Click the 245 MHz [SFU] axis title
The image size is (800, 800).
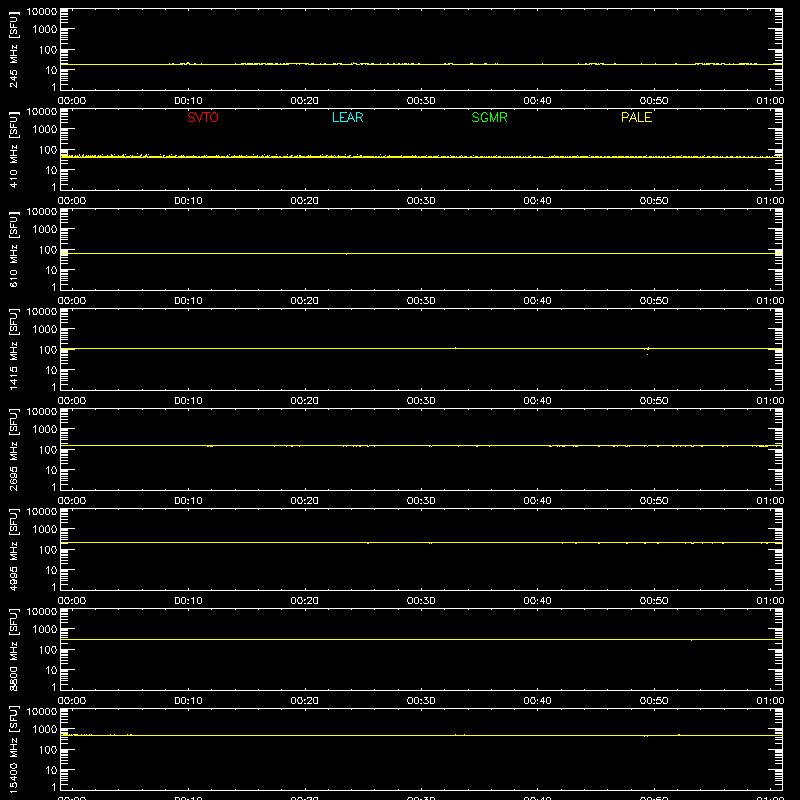[13, 49]
